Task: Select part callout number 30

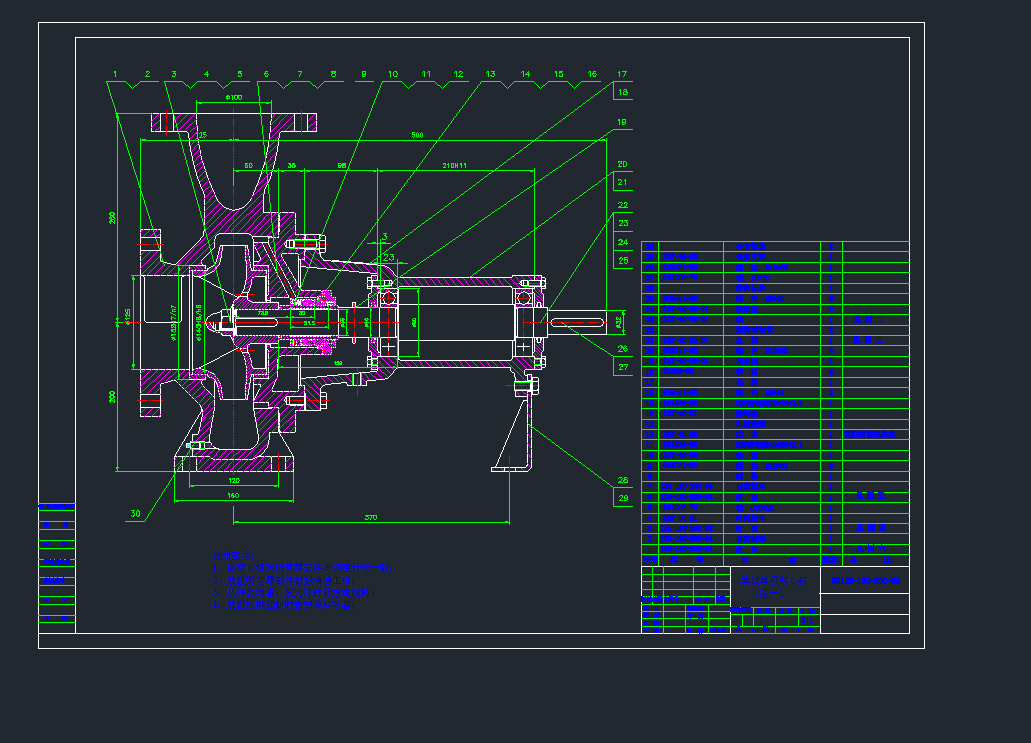Action: [x=134, y=513]
